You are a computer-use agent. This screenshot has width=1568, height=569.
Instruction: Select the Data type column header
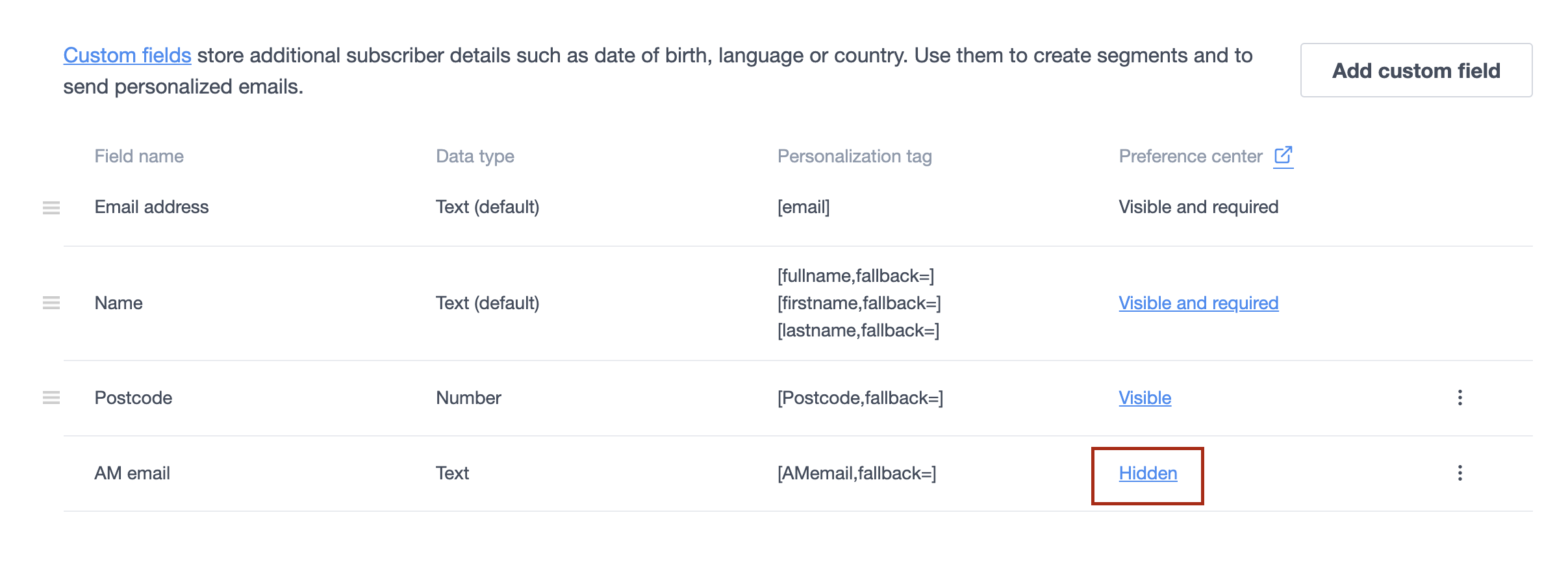click(475, 156)
